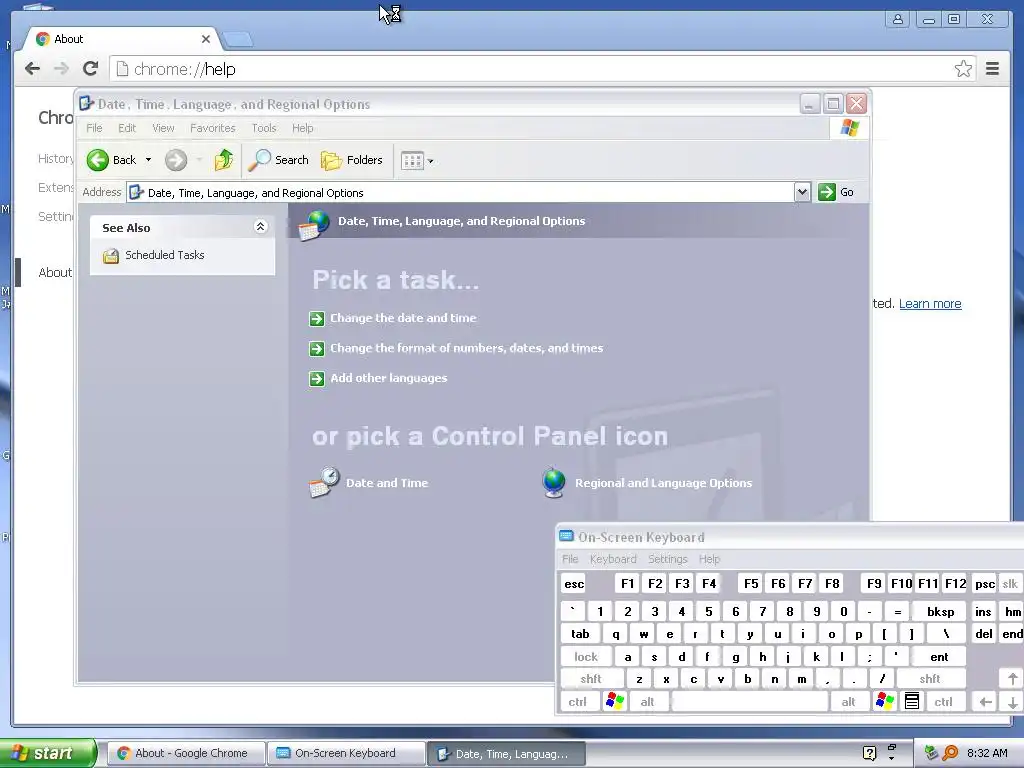Toggle the right ctrl key on keyboard

pyautogui.click(x=944, y=702)
